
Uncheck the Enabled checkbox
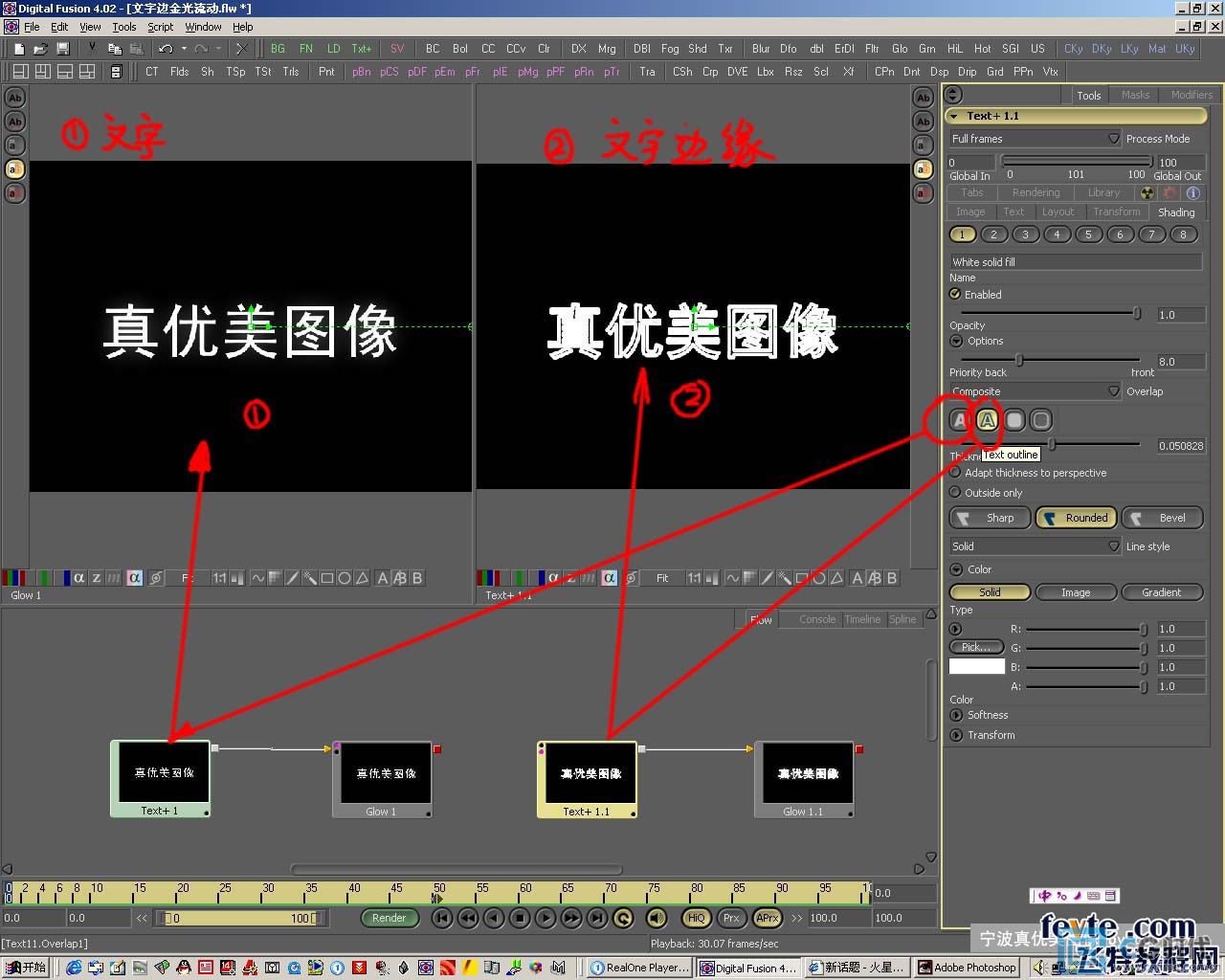tap(955, 294)
